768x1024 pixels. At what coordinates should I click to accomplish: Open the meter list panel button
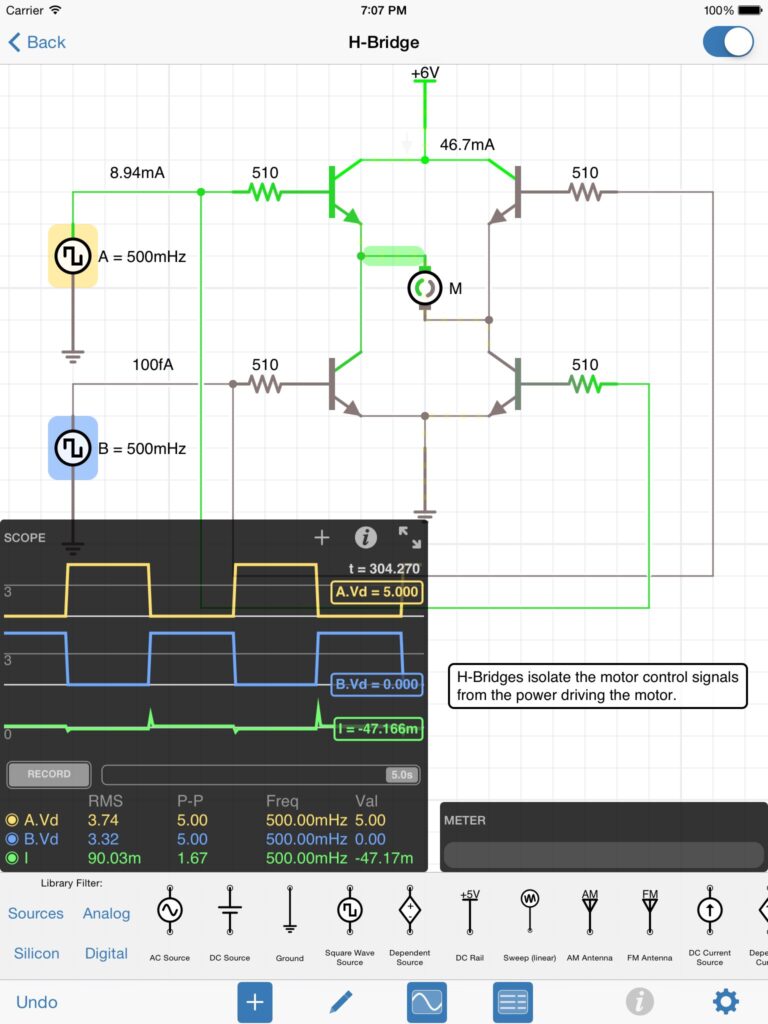pyautogui.click(x=512, y=1001)
